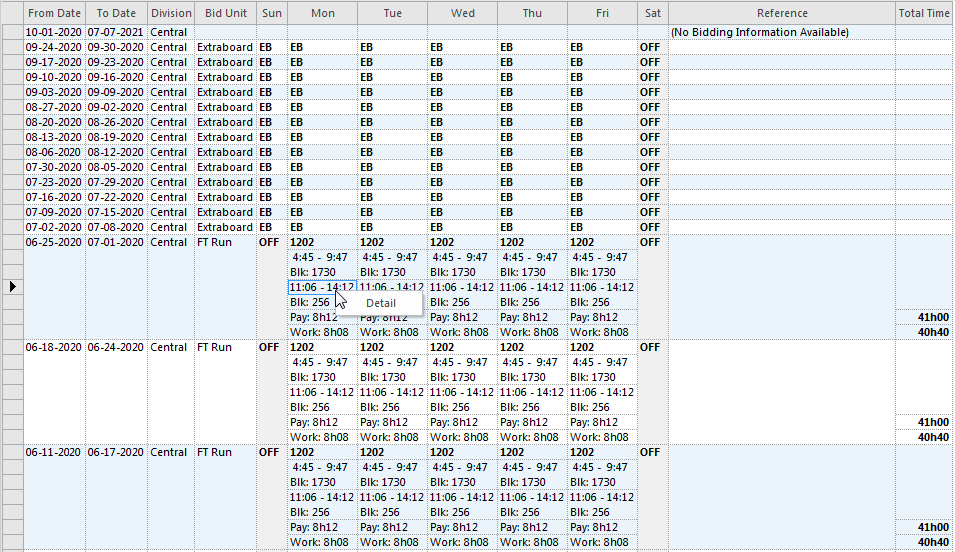Image resolution: width=955 pixels, height=552 pixels.
Task: Click Extraboard in the 09-10-2020 row
Action: [225, 77]
